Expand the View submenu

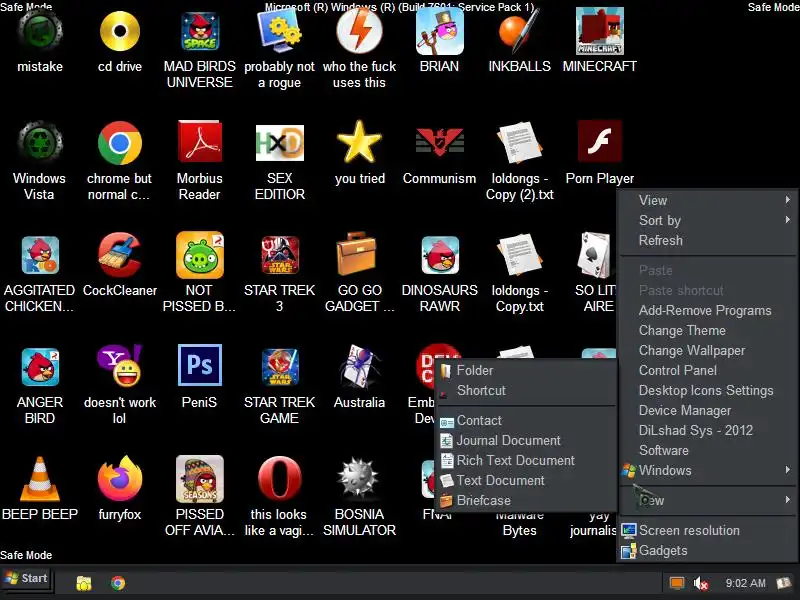coord(707,200)
